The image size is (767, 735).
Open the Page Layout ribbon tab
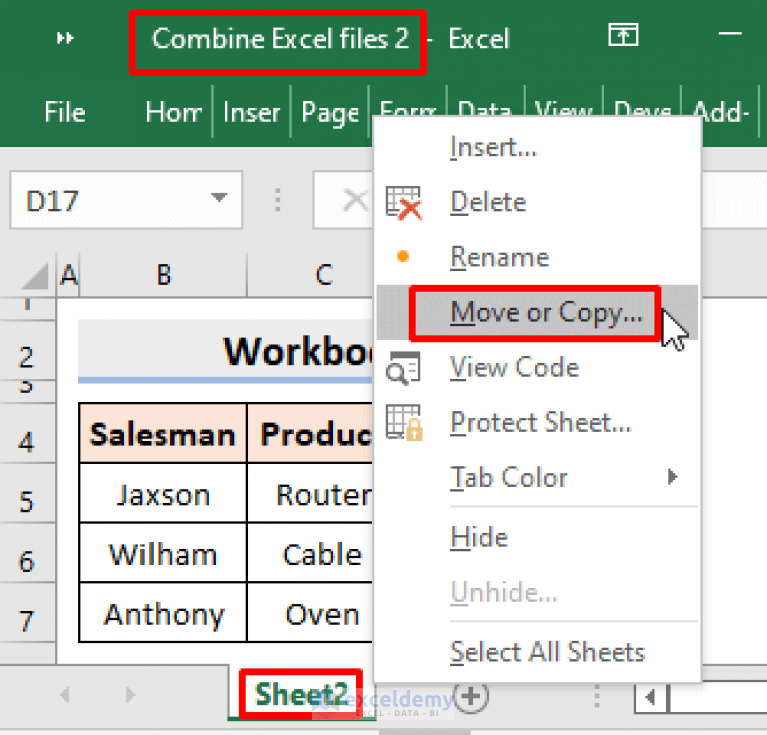click(x=330, y=113)
